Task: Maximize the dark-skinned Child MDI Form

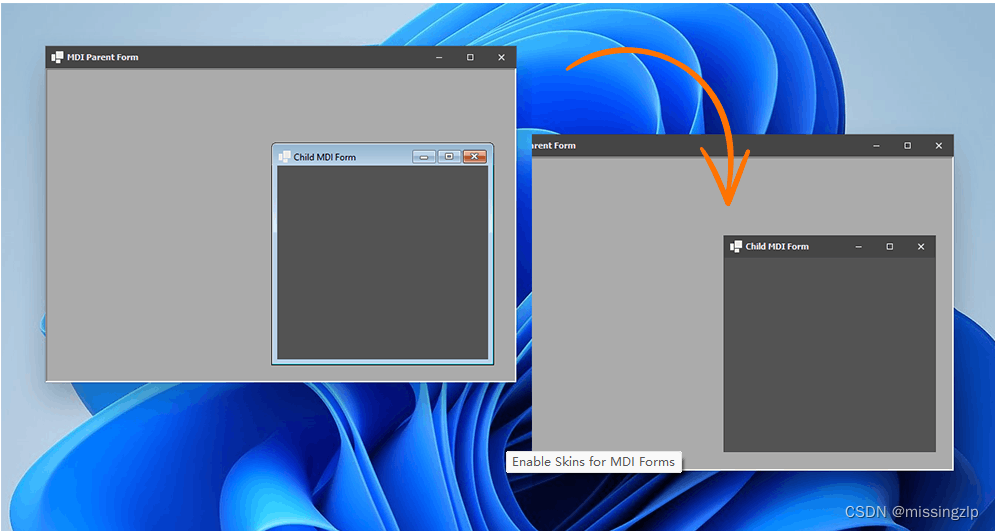Action: pyautogui.click(x=889, y=247)
